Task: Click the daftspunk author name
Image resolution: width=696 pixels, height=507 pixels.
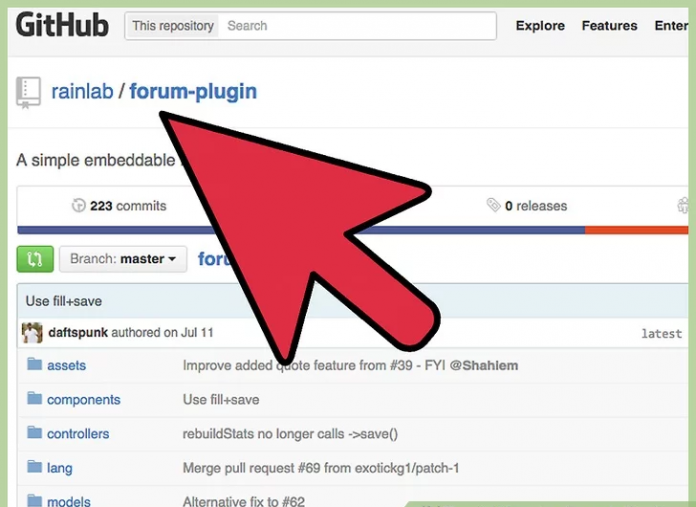Action: [x=78, y=333]
